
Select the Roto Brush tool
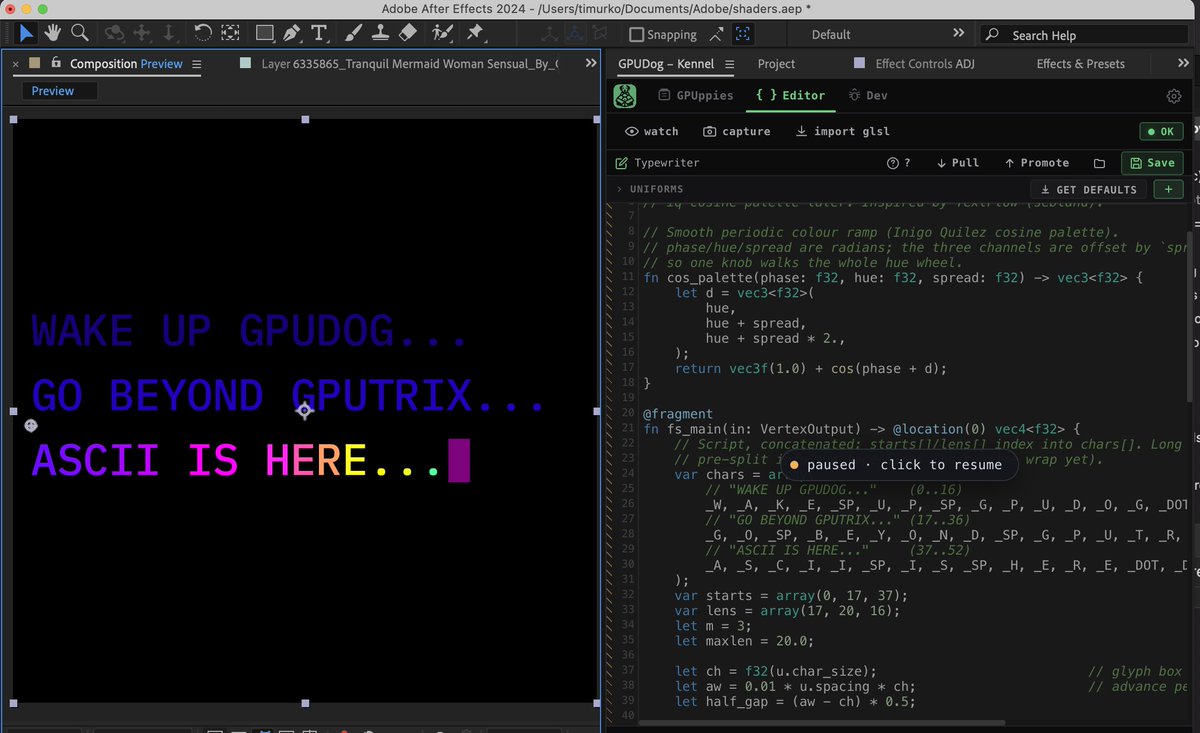[442, 33]
